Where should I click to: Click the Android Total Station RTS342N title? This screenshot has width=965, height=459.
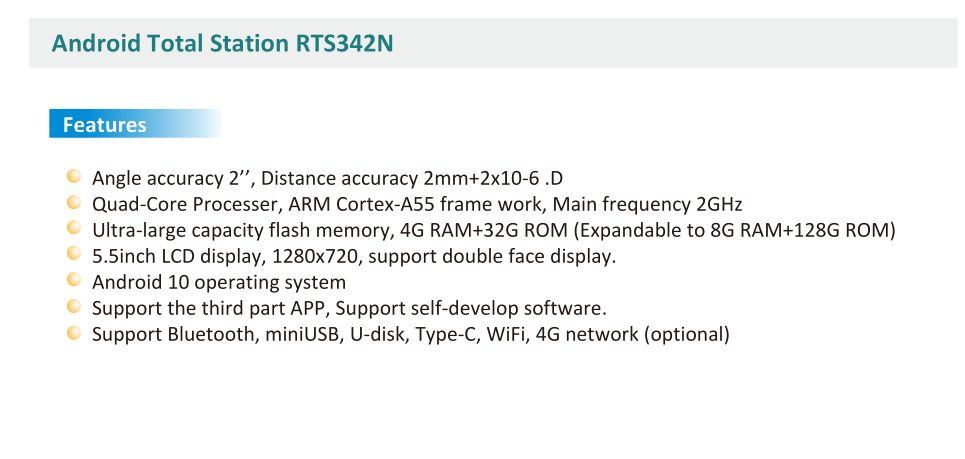tap(222, 43)
